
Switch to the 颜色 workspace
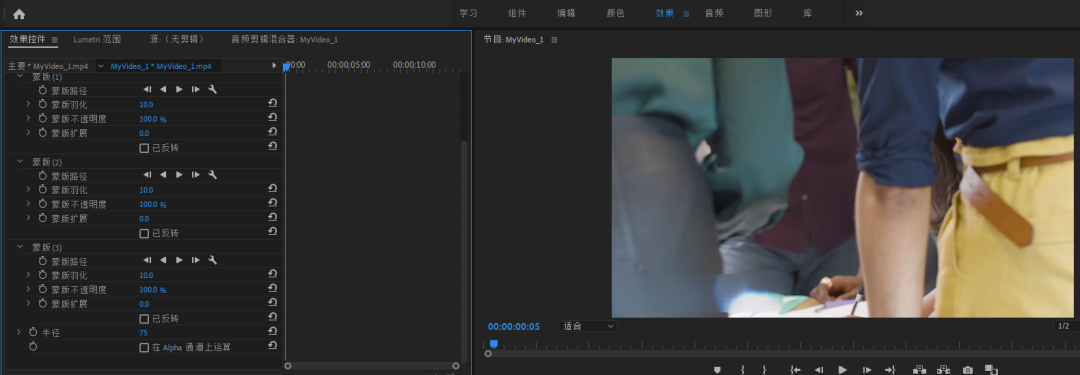click(x=615, y=13)
